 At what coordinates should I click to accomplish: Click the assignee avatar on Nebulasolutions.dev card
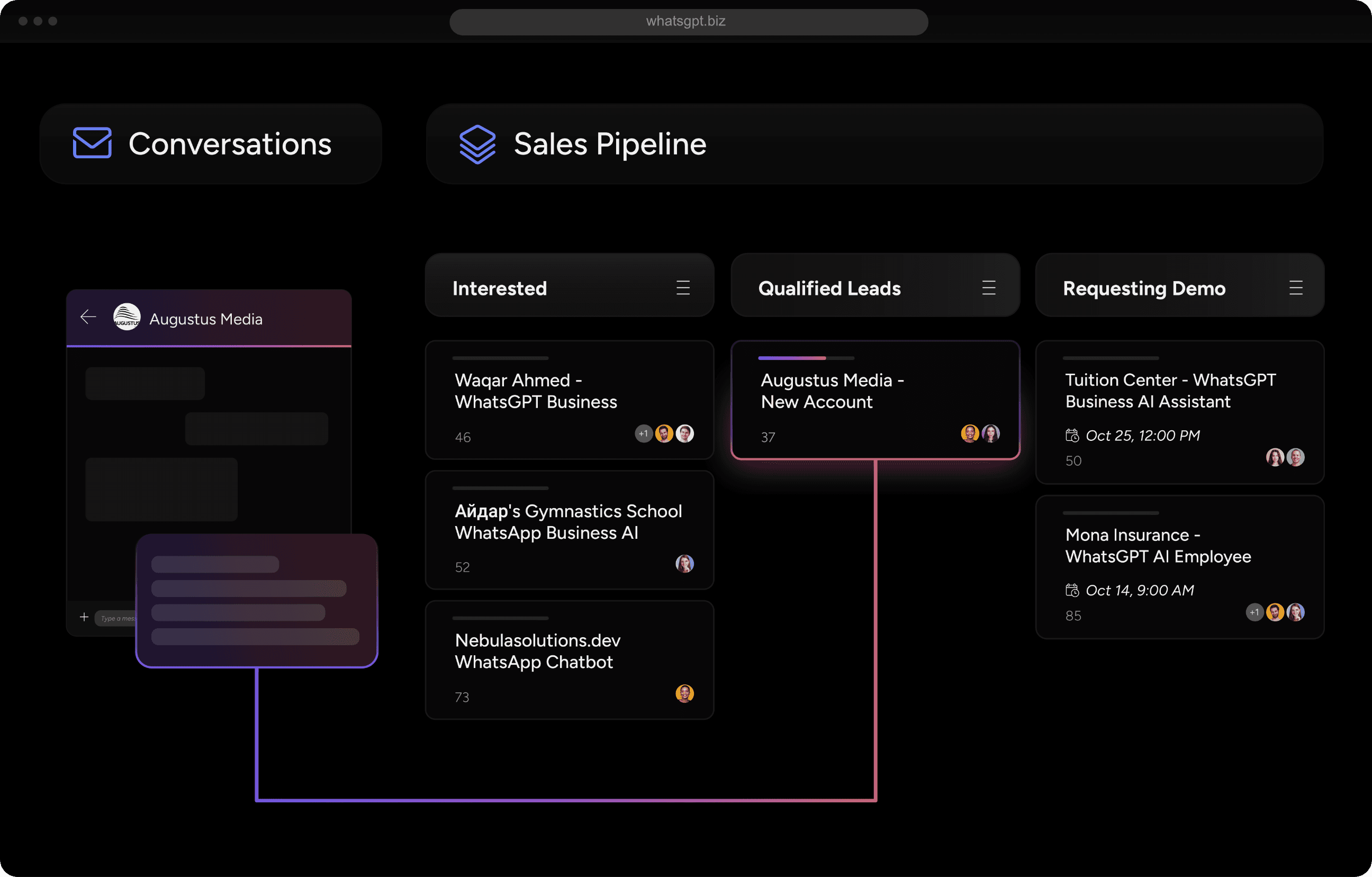pyautogui.click(x=685, y=694)
